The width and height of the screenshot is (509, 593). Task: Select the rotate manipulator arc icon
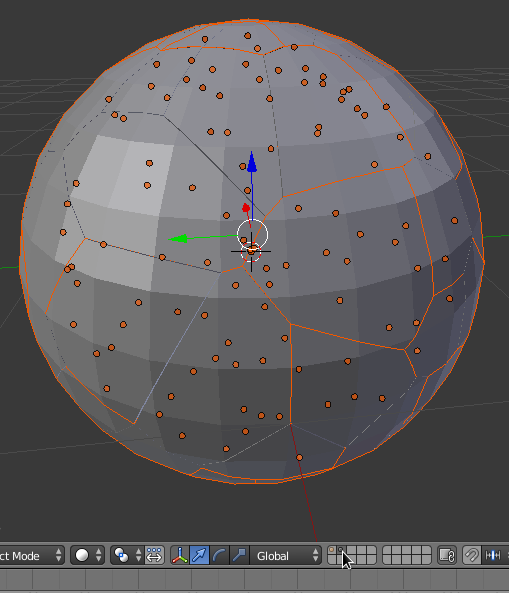pos(219,556)
